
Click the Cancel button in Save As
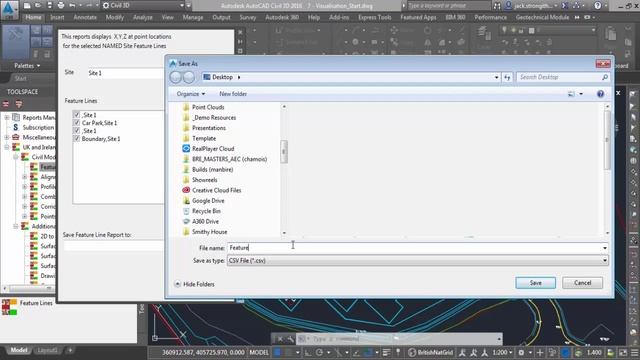coord(582,283)
